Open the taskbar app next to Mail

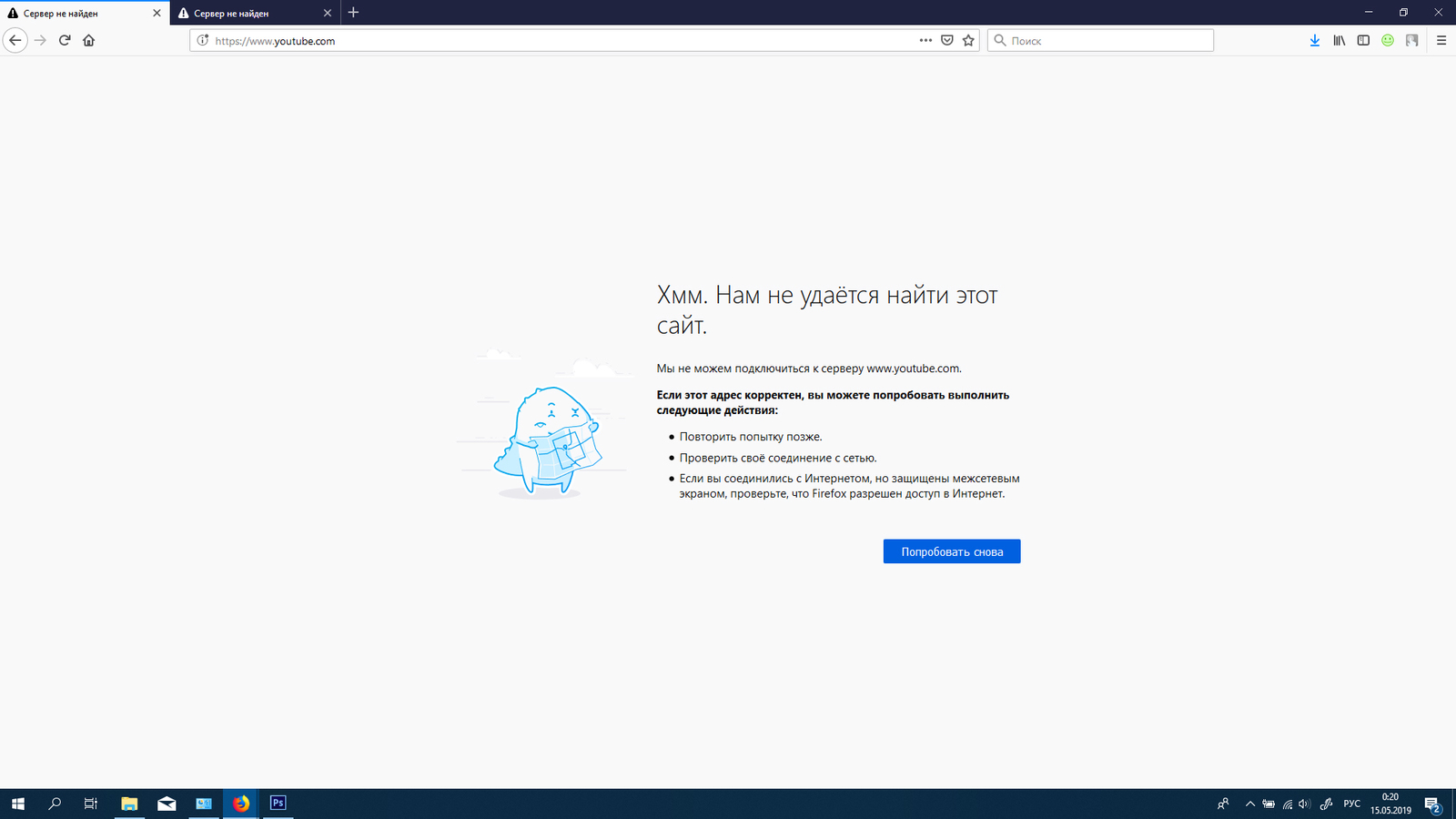[x=204, y=804]
